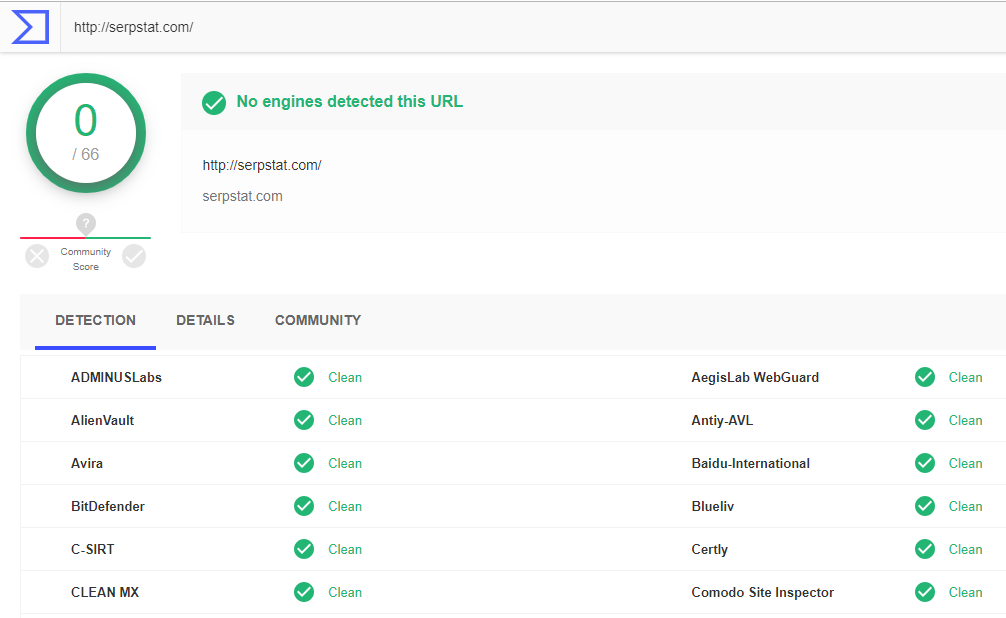Image resolution: width=1006 pixels, height=618 pixels.
Task: Open the COMMUNITY tab
Action: 318,320
